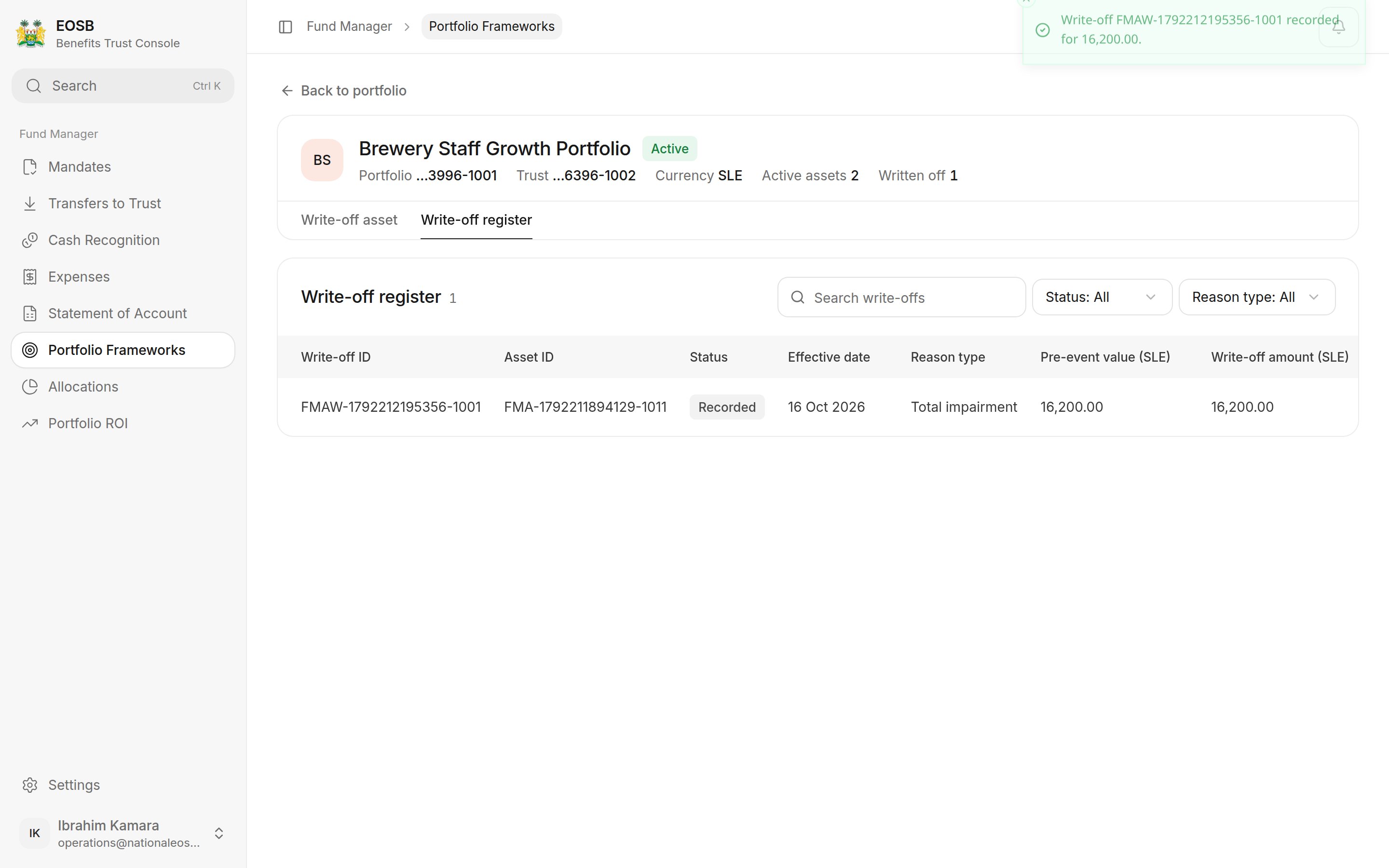This screenshot has height=868, width=1389.
Task: Click the Portfolio Frameworks breadcrumb chip
Action: [491, 27]
